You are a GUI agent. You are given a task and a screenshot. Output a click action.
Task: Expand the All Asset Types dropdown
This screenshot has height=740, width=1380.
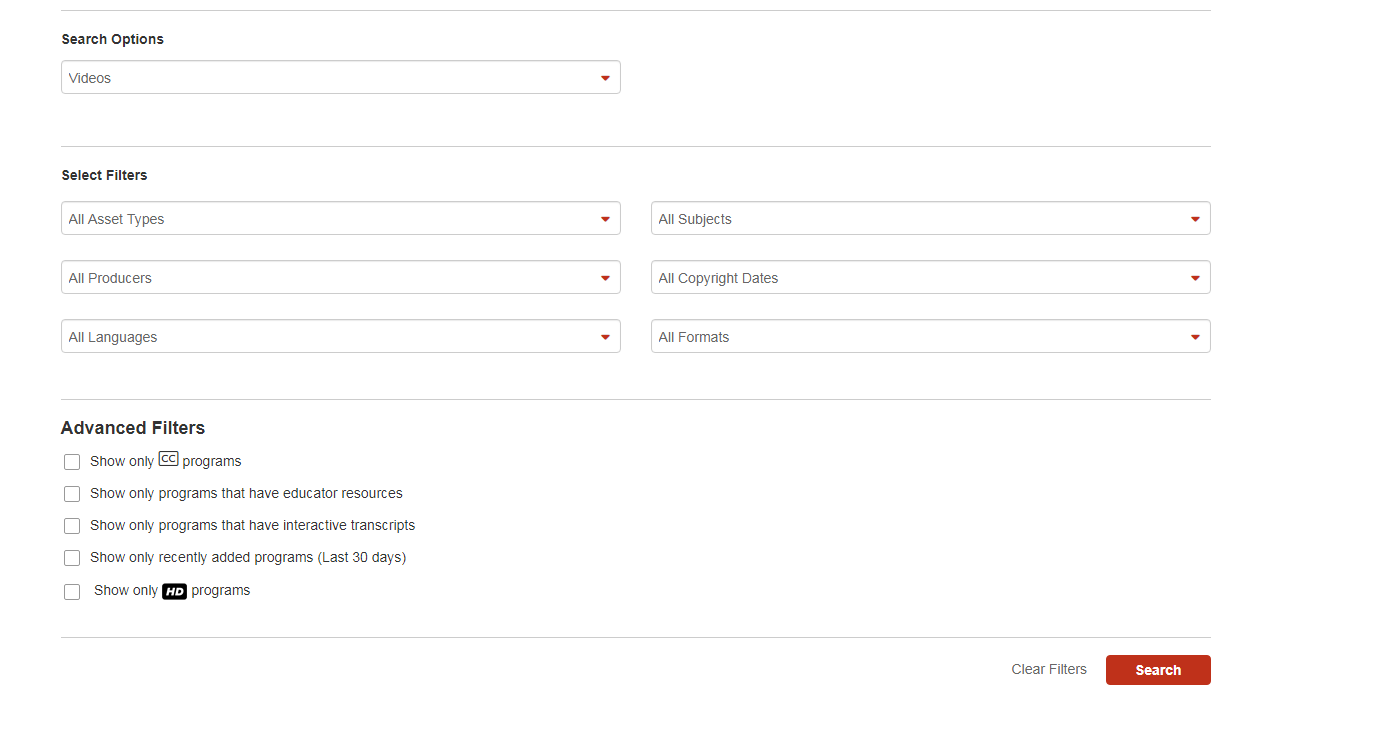[x=341, y=219]
